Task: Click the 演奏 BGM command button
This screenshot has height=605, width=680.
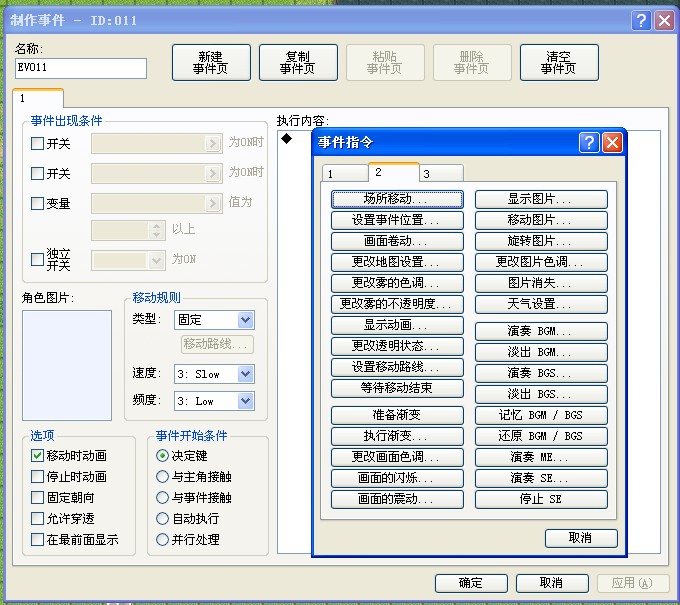Action: pos(541,331)
